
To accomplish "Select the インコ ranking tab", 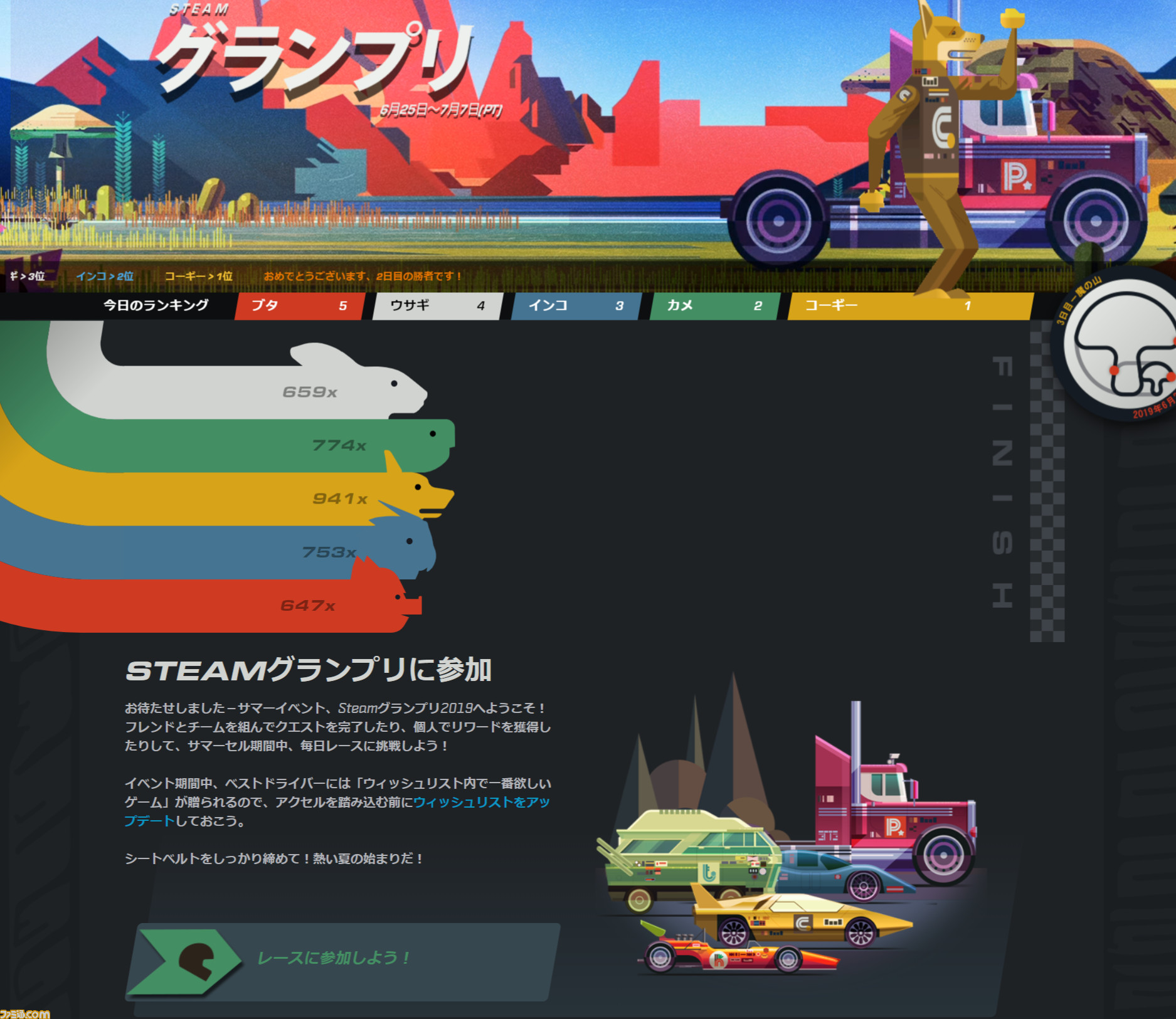I will point(576,306).
